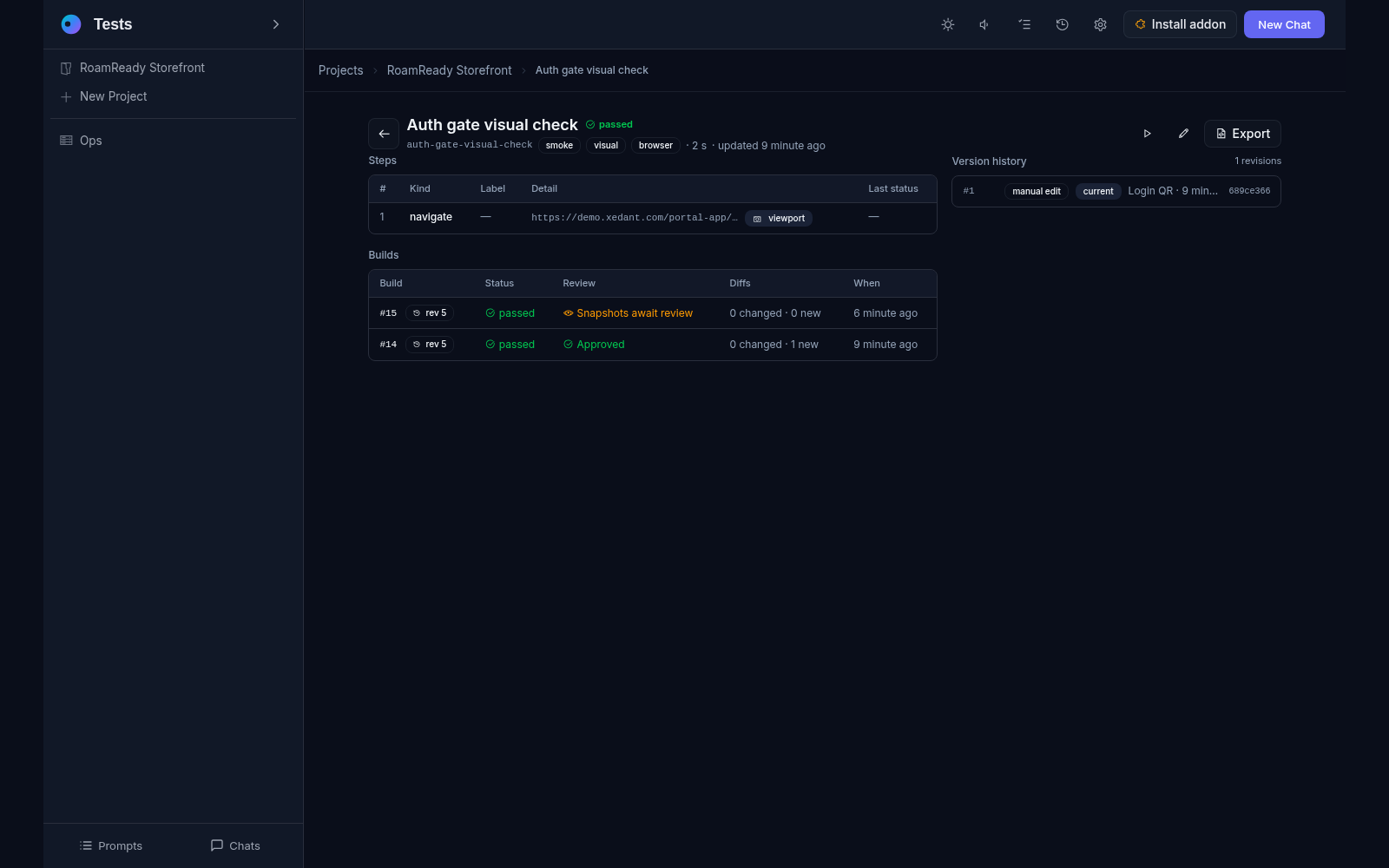1389x868 pixels.
Task: Click the visual tag
Action: coord(606,146)
